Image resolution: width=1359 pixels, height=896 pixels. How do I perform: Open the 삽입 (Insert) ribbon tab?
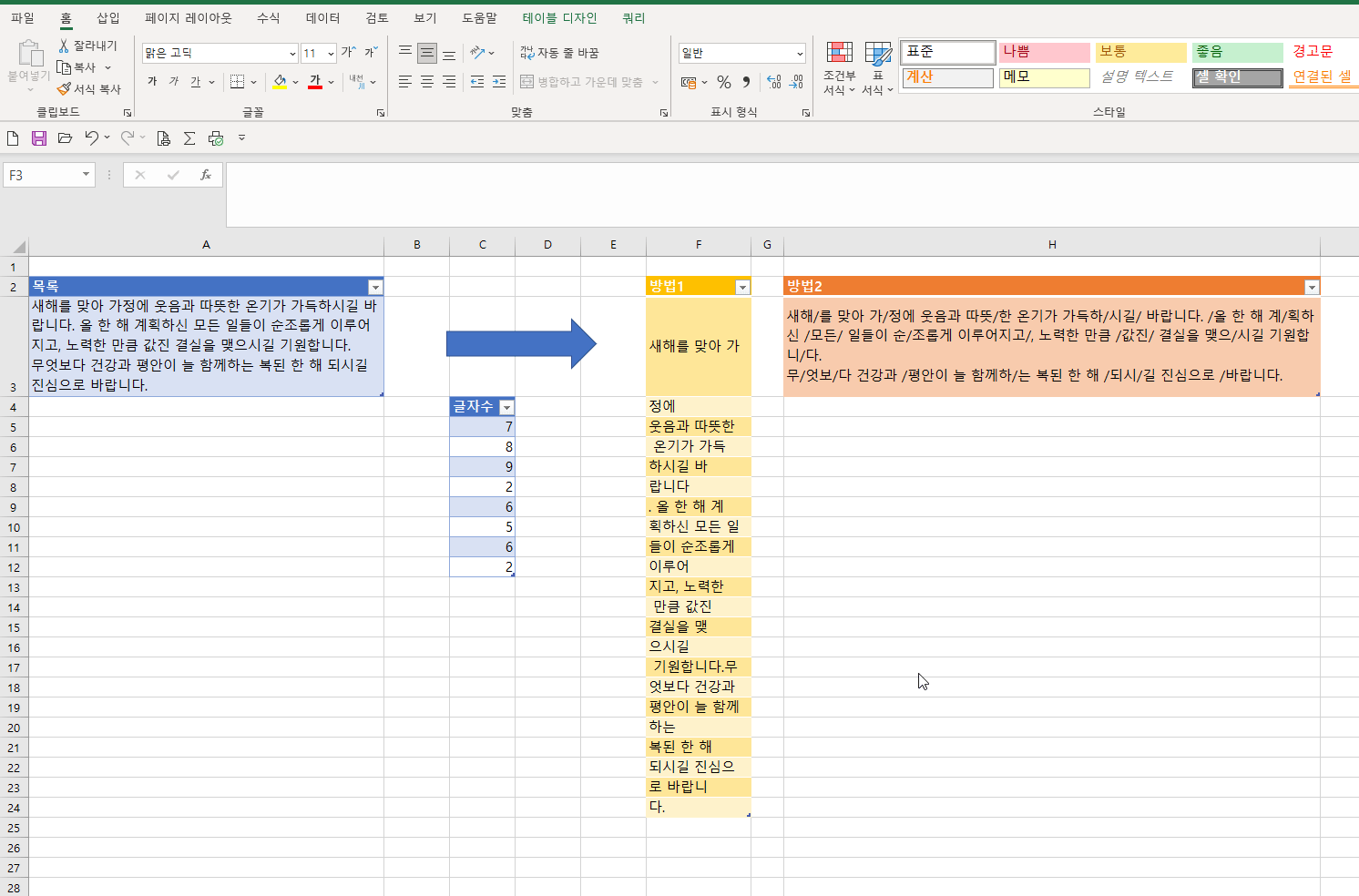pyautogui.click(x=108, y=18)
